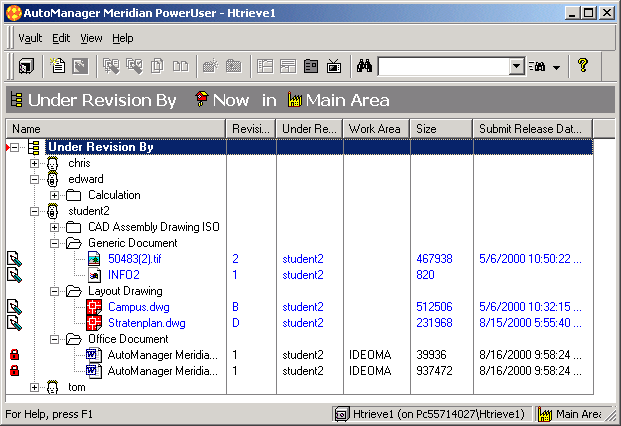The image size is (621, 426).
Task: Click the red lock icon on the 937472 row
Action: [14, 371]
